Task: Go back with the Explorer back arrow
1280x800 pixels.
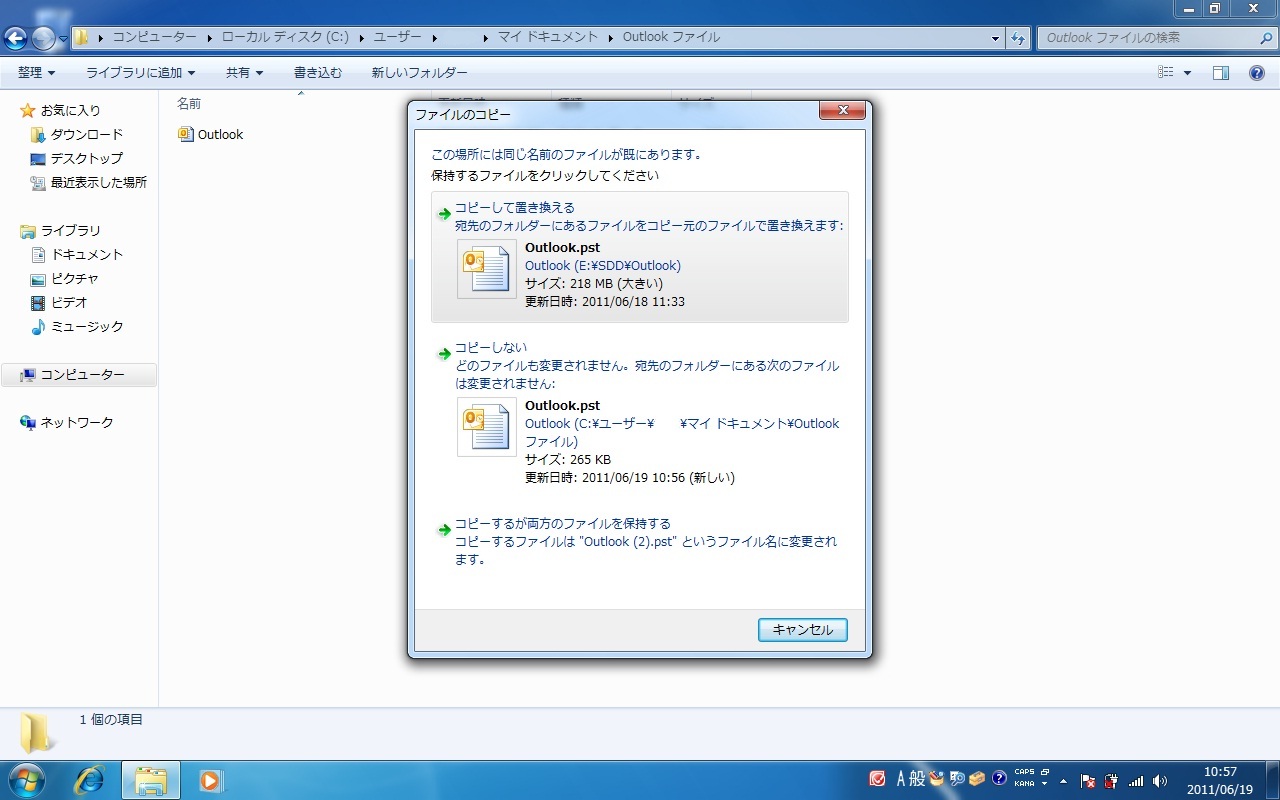Action: (x=16, y=38)
